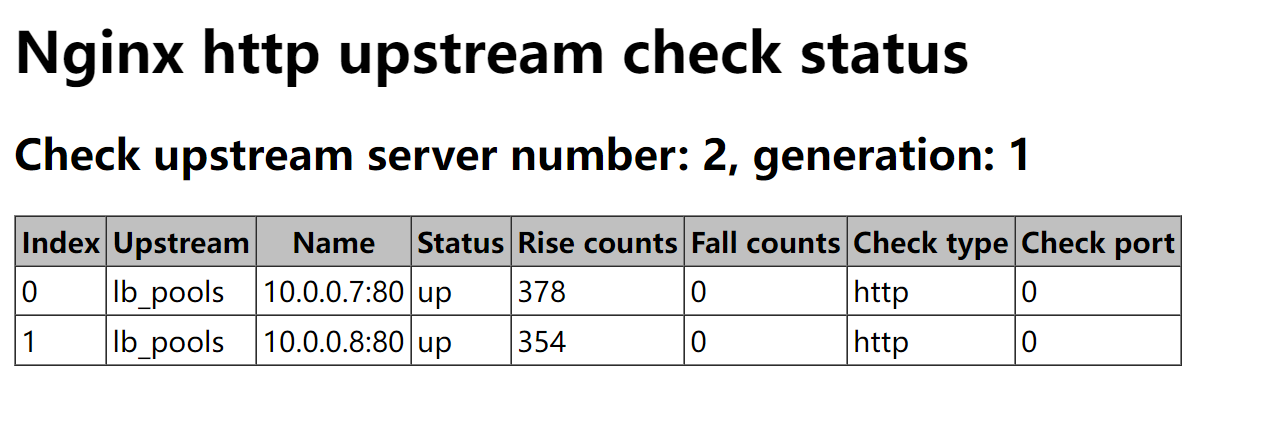This screenshot has width=1266, height=433.
Task: Click lb_pools in the 10.0.0.7:80 row
Action: tap(169, 292)
